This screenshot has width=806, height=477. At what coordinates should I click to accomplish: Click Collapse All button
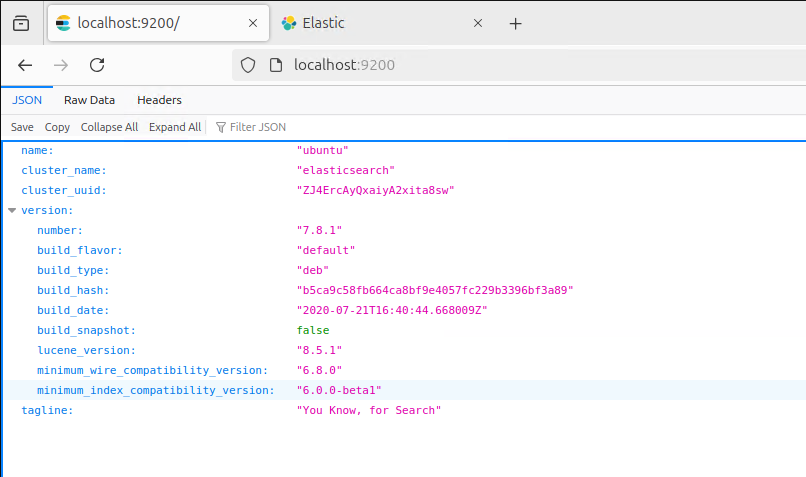click(x=109, y=127)
